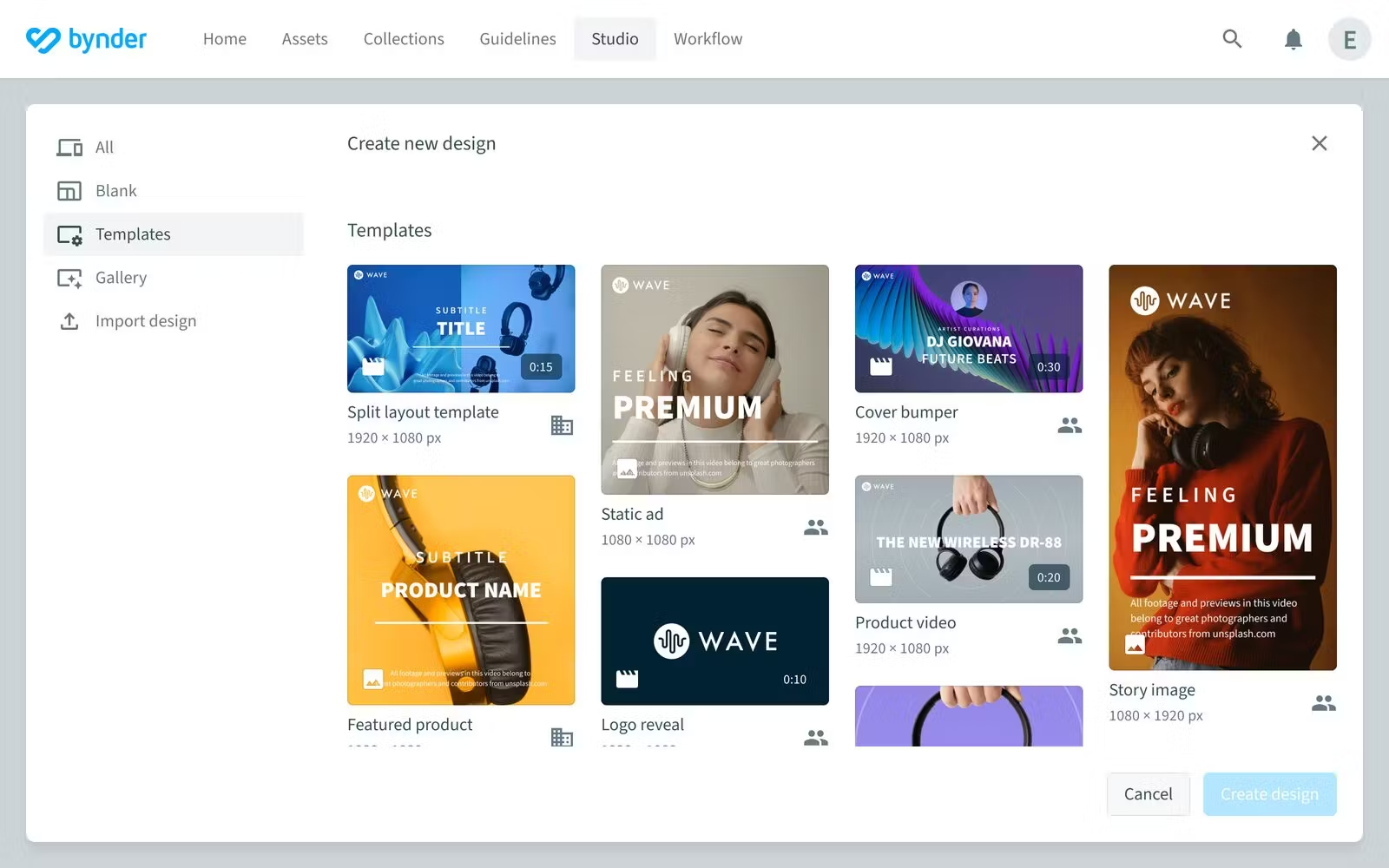Click the people icon beside Cover bumper
Screen dimensions: 1389x868
[1070, 425]
